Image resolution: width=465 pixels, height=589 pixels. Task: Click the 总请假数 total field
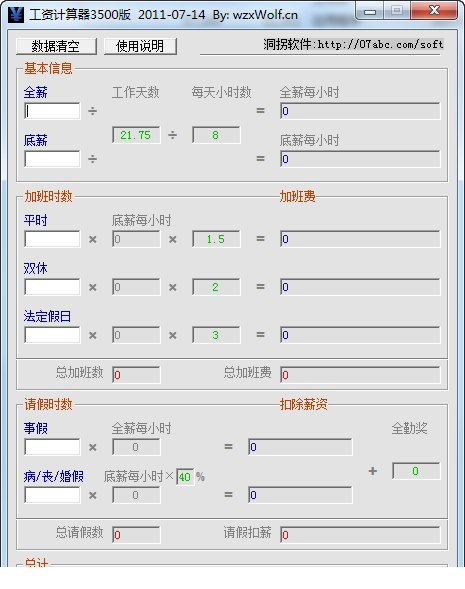tap(136, 535)
